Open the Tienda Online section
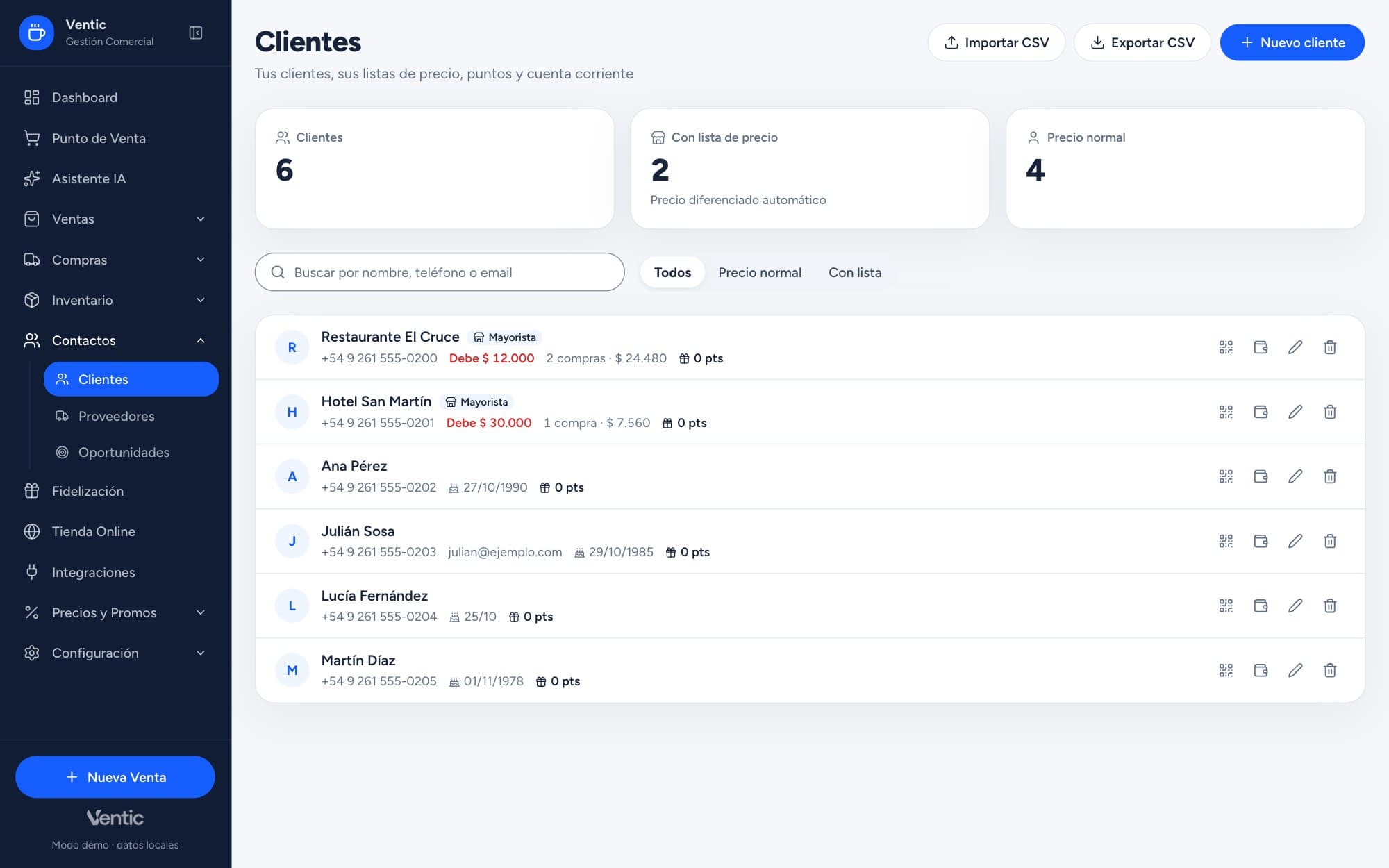The image size is (1389, 868). pyautogui.click(x=115, y=531)
